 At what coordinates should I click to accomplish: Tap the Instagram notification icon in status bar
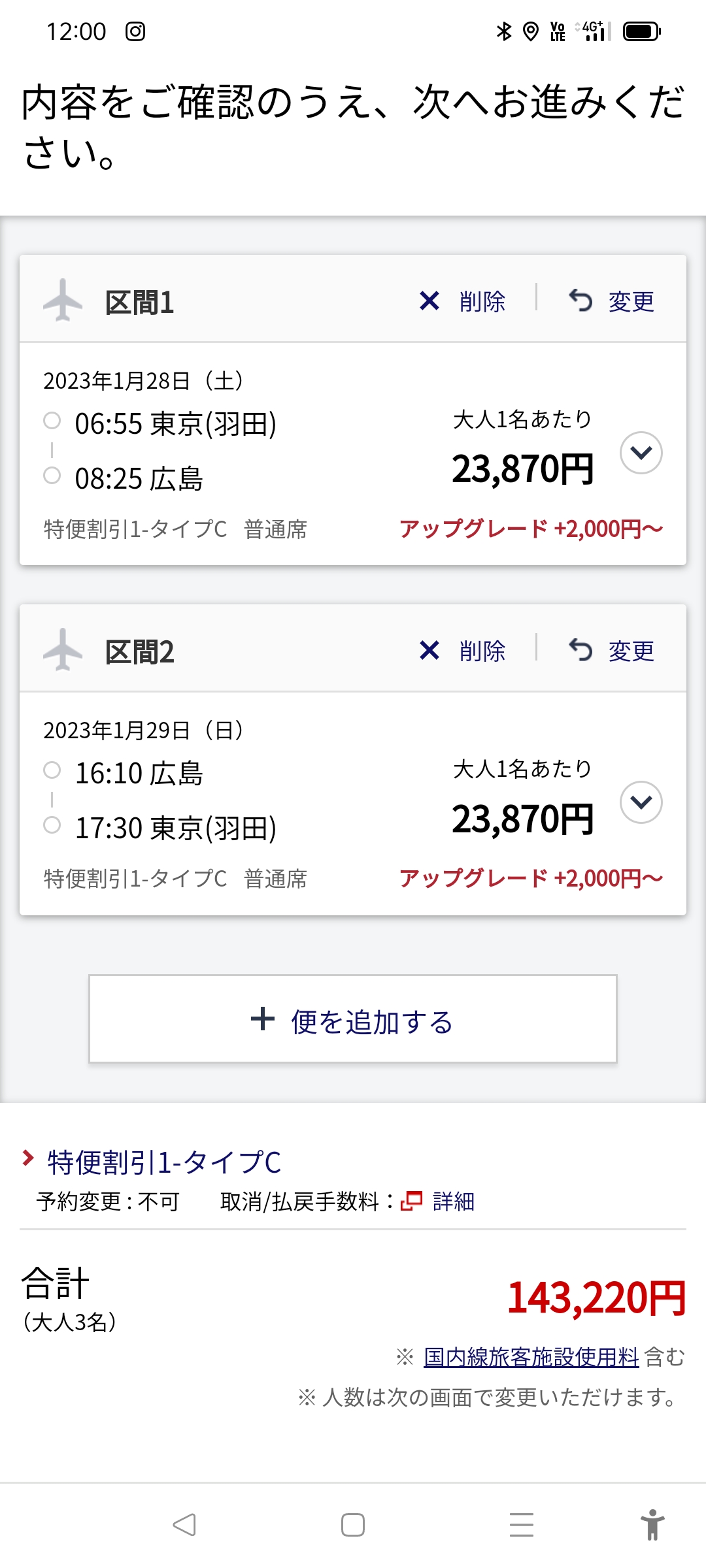(x=135, y=31)
